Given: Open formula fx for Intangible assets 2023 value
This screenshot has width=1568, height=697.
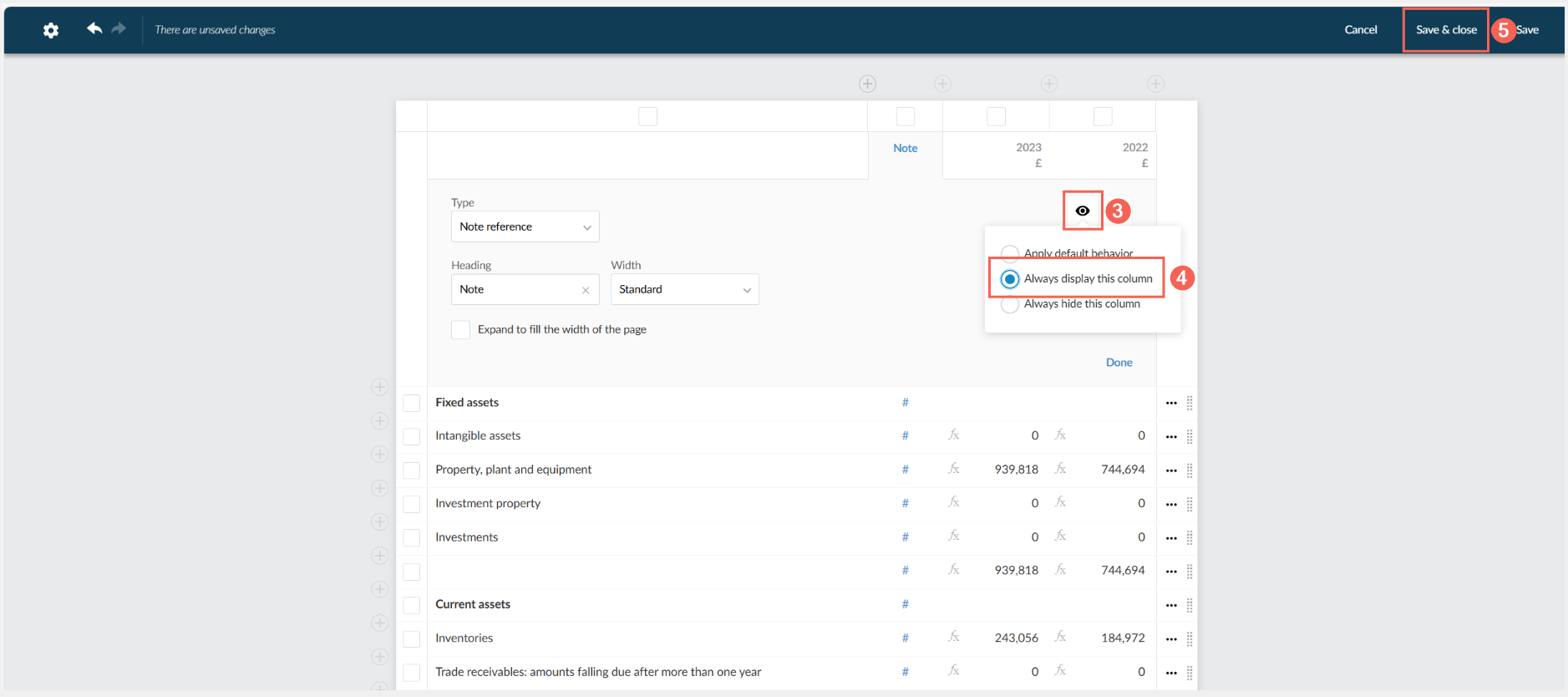Looking at the screenshot, I should click(954, 435).
